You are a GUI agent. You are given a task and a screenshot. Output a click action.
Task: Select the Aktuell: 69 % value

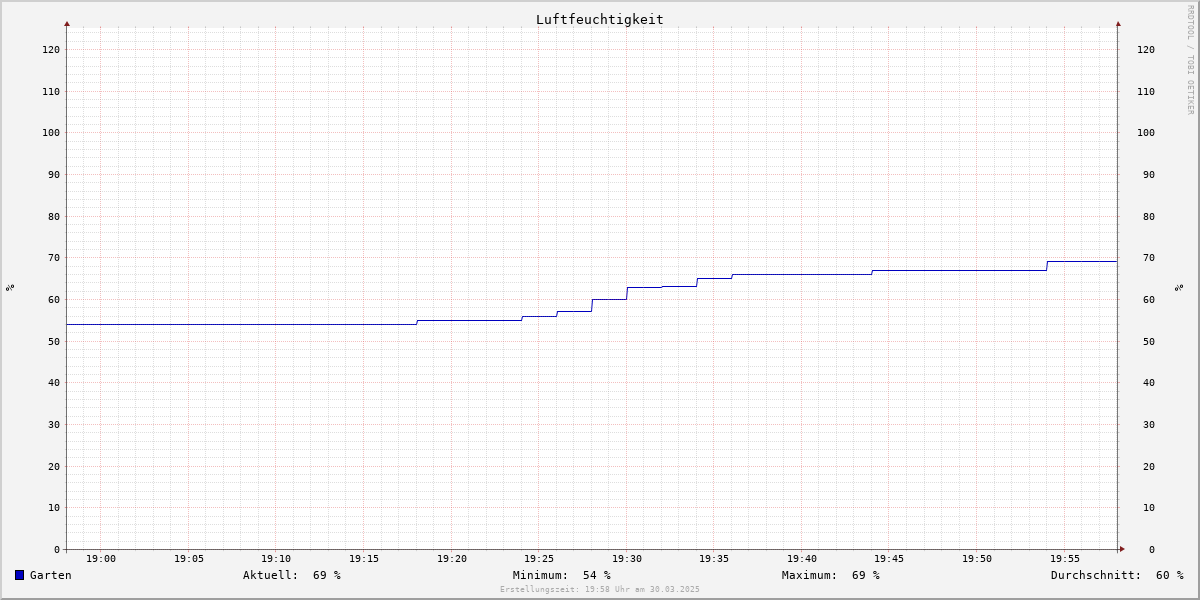(x=292, y=575)
